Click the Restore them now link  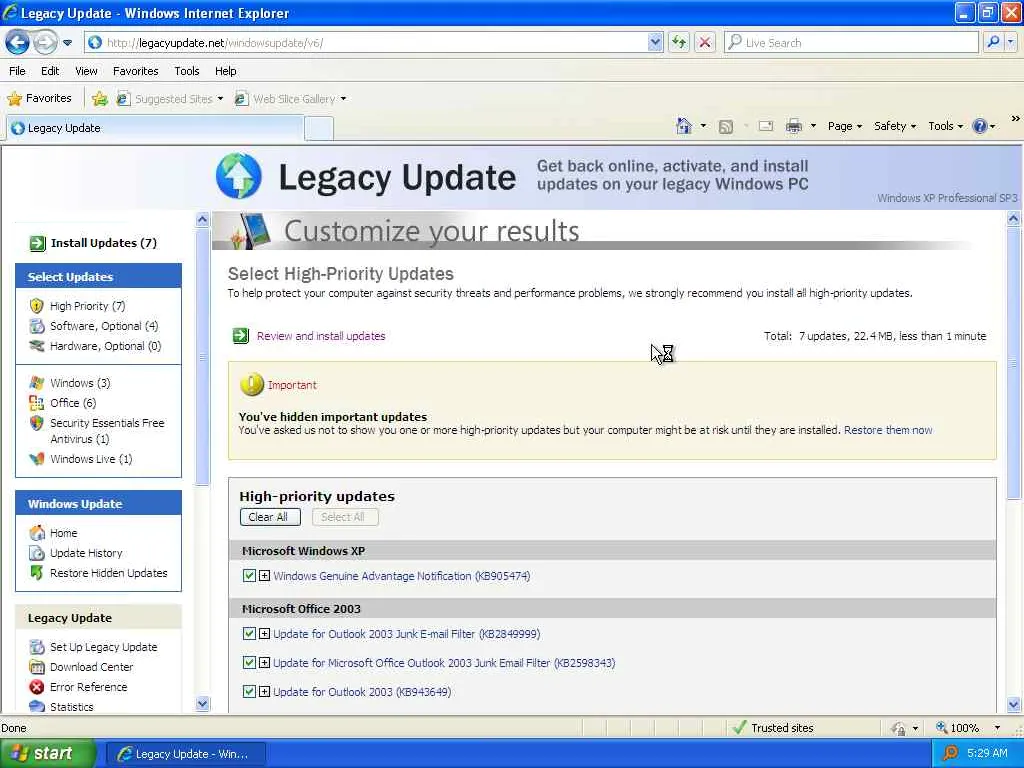click(888, 430)
